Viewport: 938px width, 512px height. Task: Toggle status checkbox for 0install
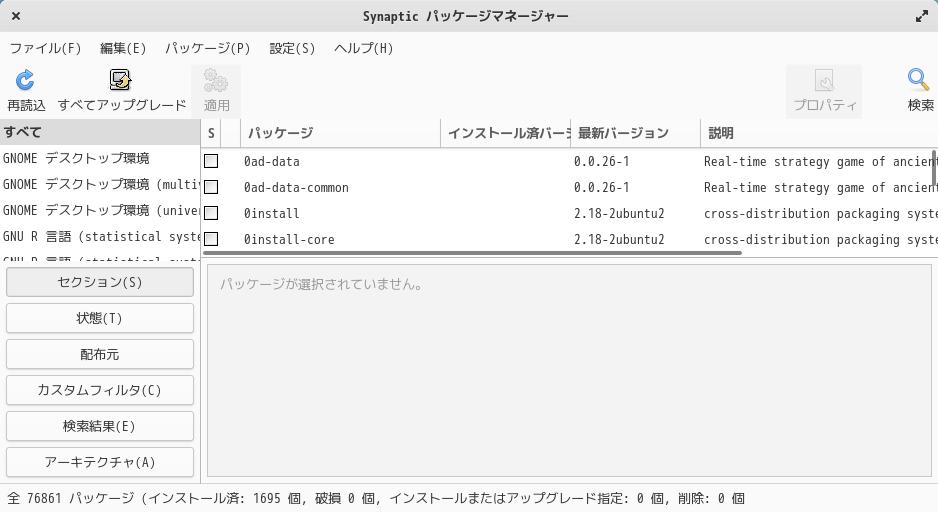(211, 213)
